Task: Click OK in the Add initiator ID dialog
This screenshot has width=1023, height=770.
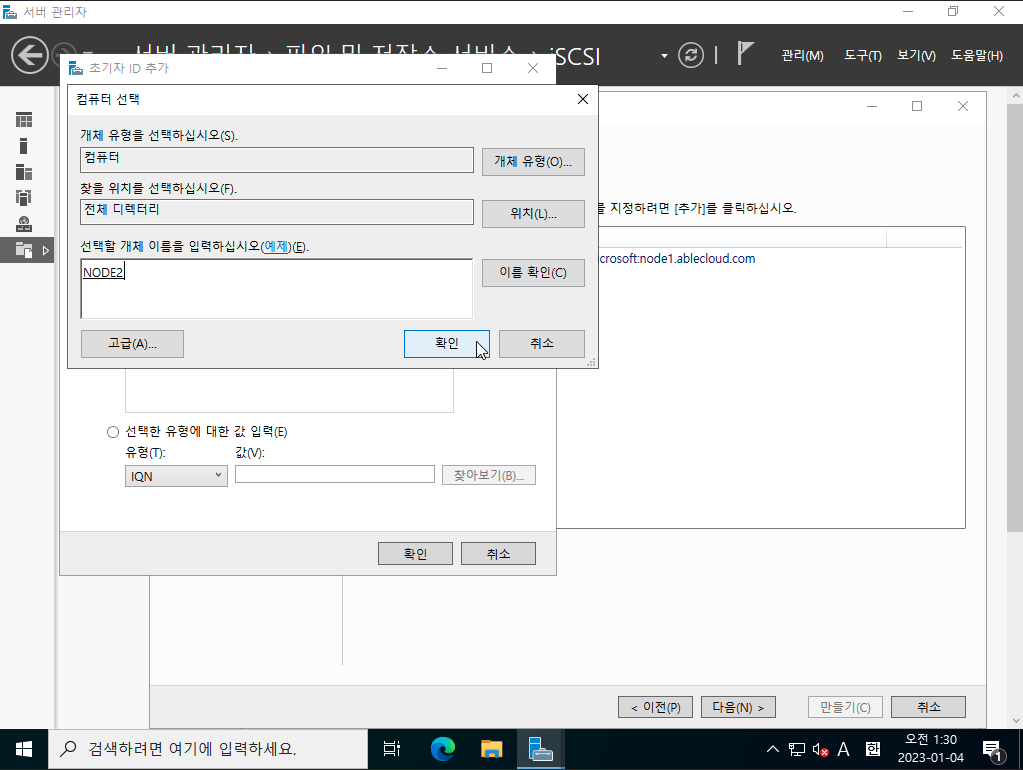Action: pyautogui.click(x=415, y=554)
